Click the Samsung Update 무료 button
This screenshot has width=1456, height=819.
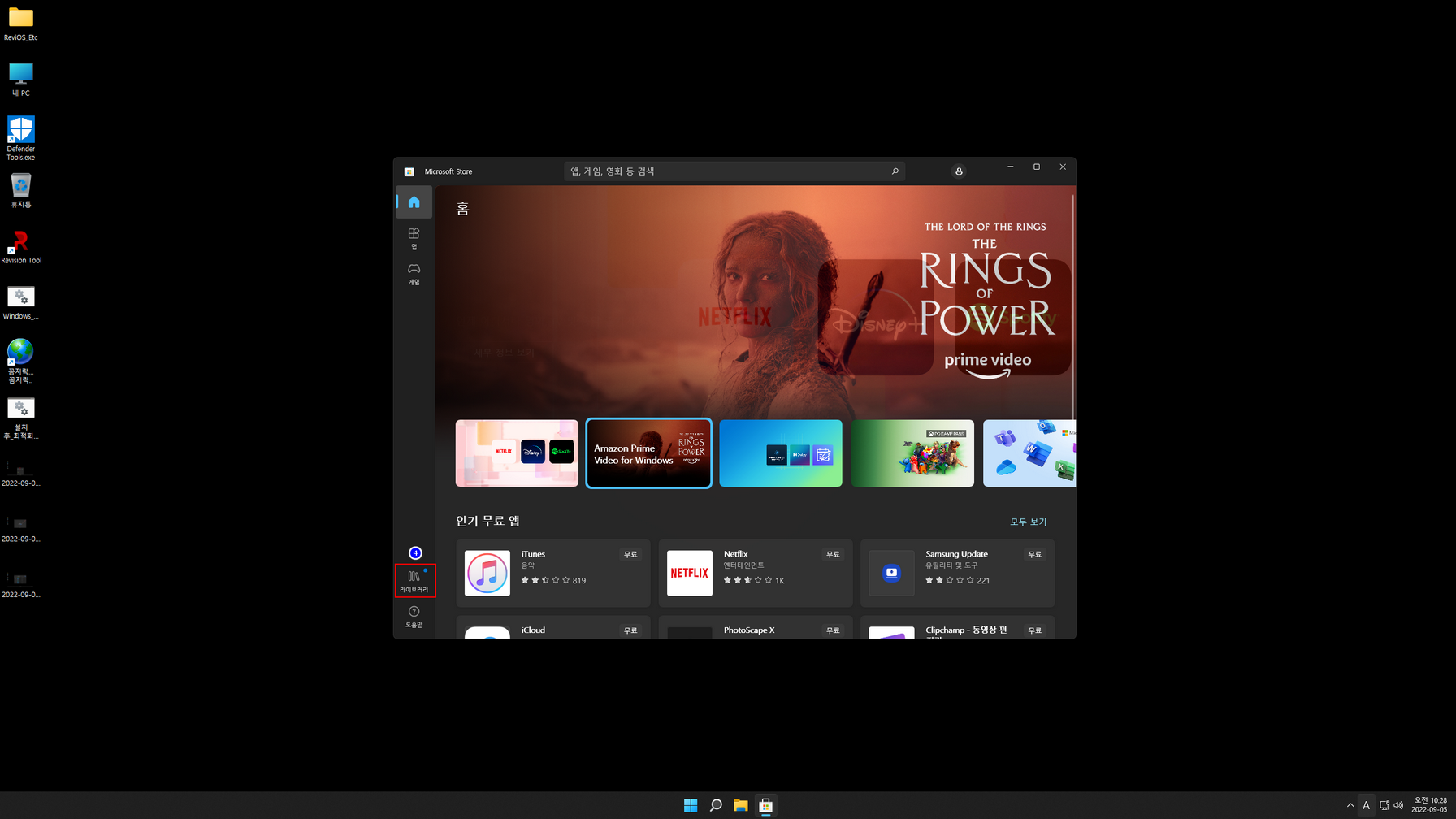coord(1034,554)
